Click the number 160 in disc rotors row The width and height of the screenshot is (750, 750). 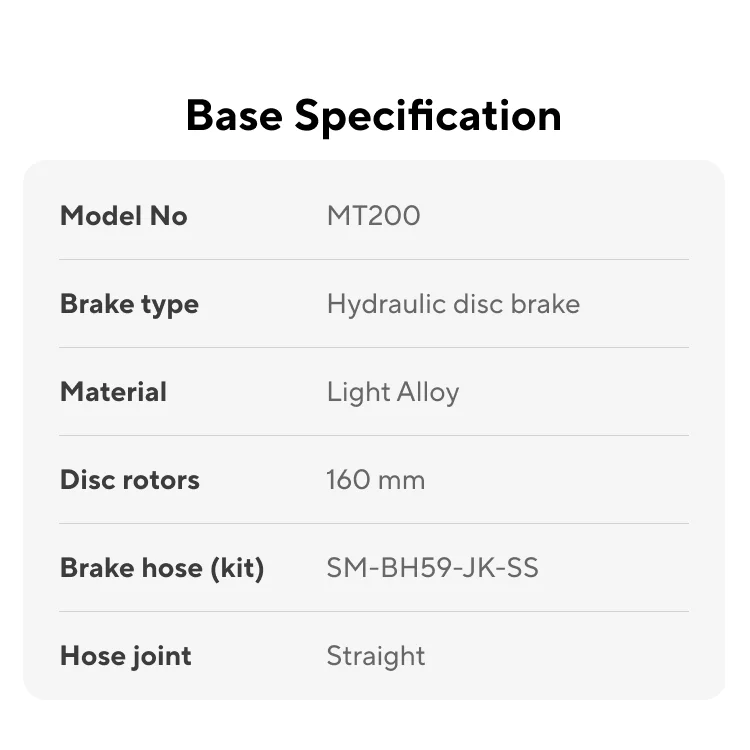click(x=347, y=480)
